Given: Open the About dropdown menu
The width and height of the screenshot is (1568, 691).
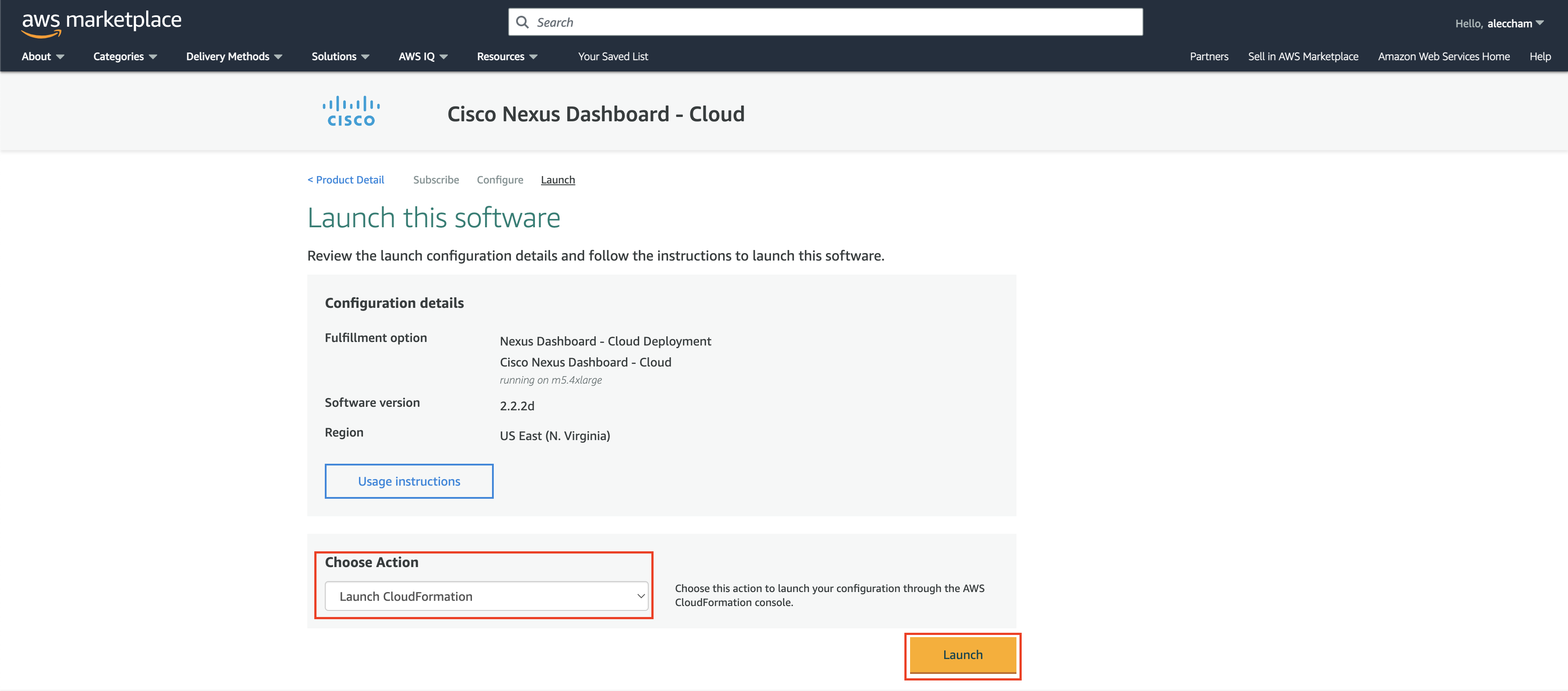Looking at the screenshot, I should pos(42,56).
